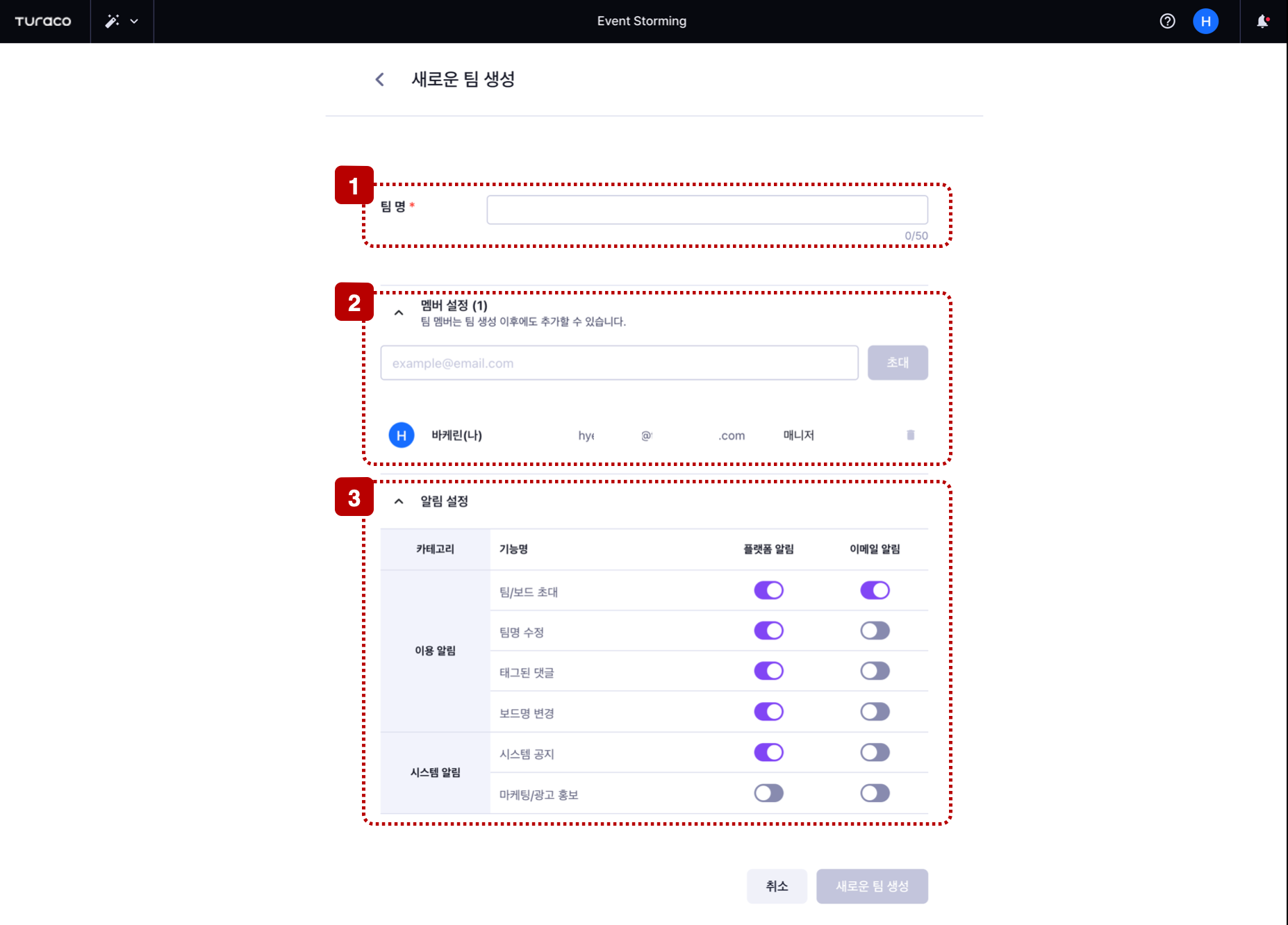This screenshot has height=925, width=1288.
Task: Click the 새로운 팀 생성 submit button
Action: (x=872, y=886)
